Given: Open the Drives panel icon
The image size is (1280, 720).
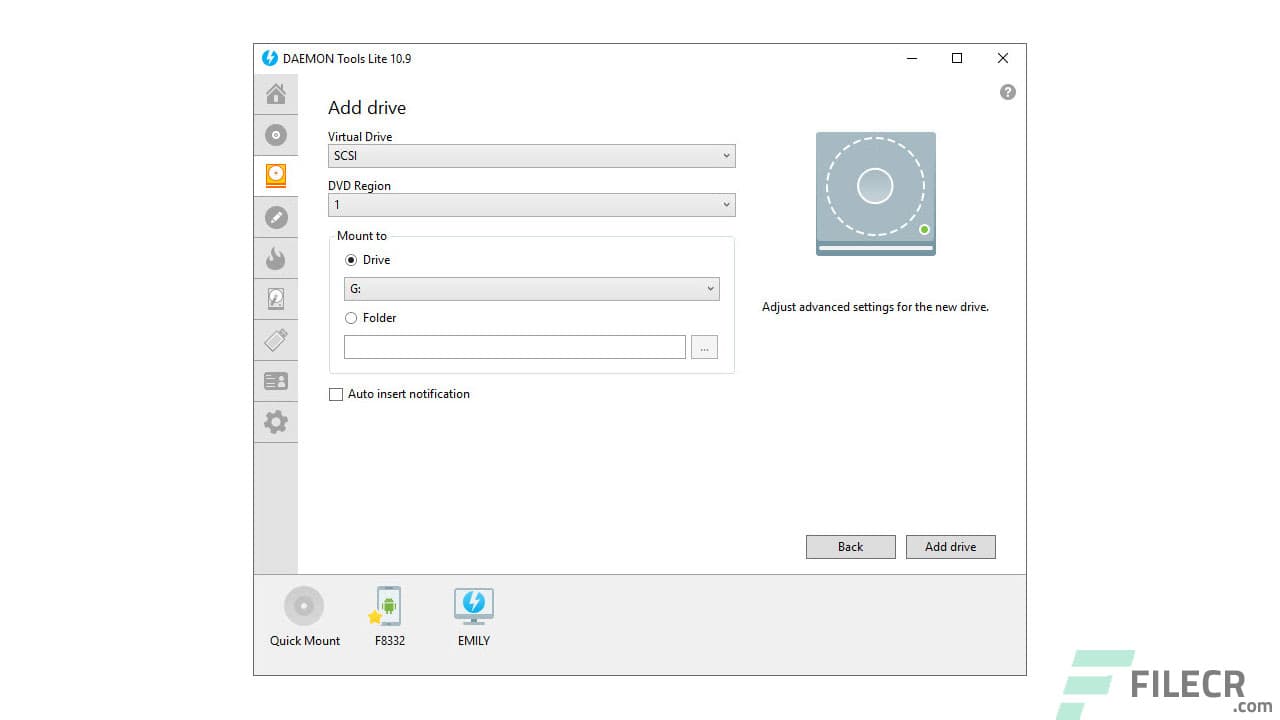Looking at the screenshot, I should click(276, 175).
